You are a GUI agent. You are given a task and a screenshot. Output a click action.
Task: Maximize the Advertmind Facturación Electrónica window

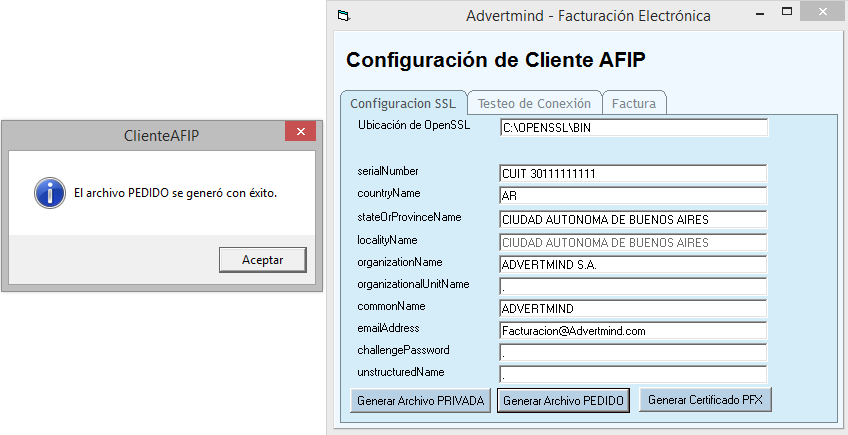point(787,11)
